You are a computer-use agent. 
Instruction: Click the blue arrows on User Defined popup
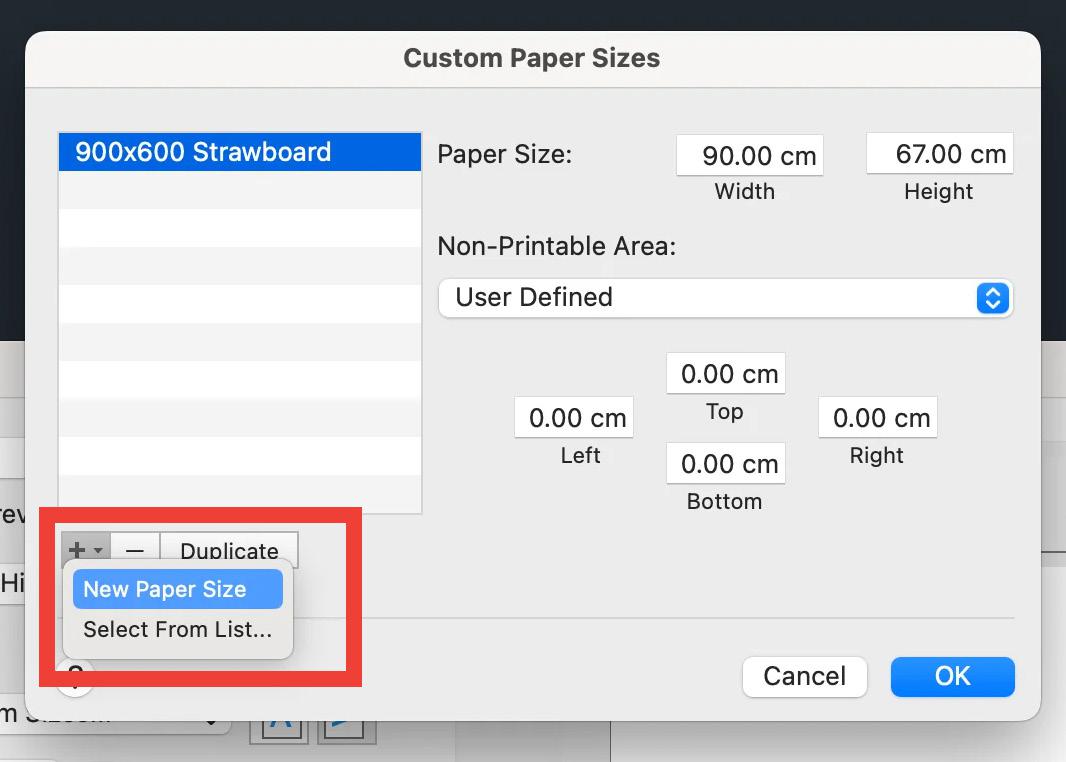[x=993, y=298]
